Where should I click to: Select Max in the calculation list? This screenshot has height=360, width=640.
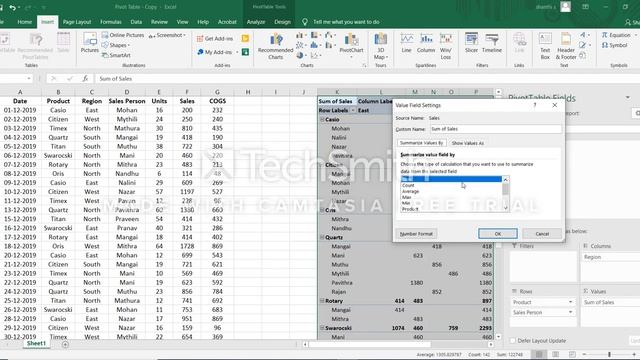point(451,197)
